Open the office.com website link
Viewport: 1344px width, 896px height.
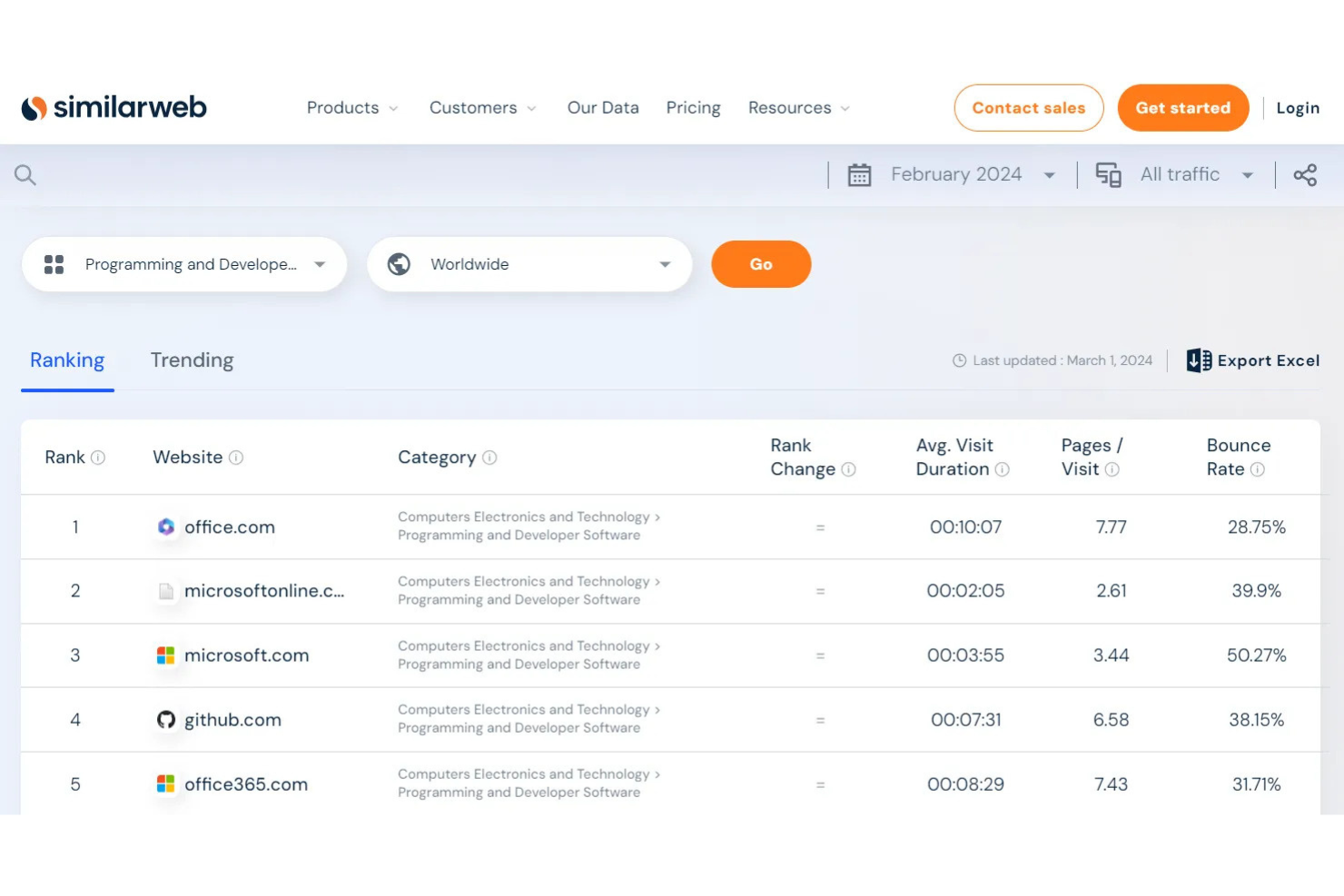(x=230, y=527)
